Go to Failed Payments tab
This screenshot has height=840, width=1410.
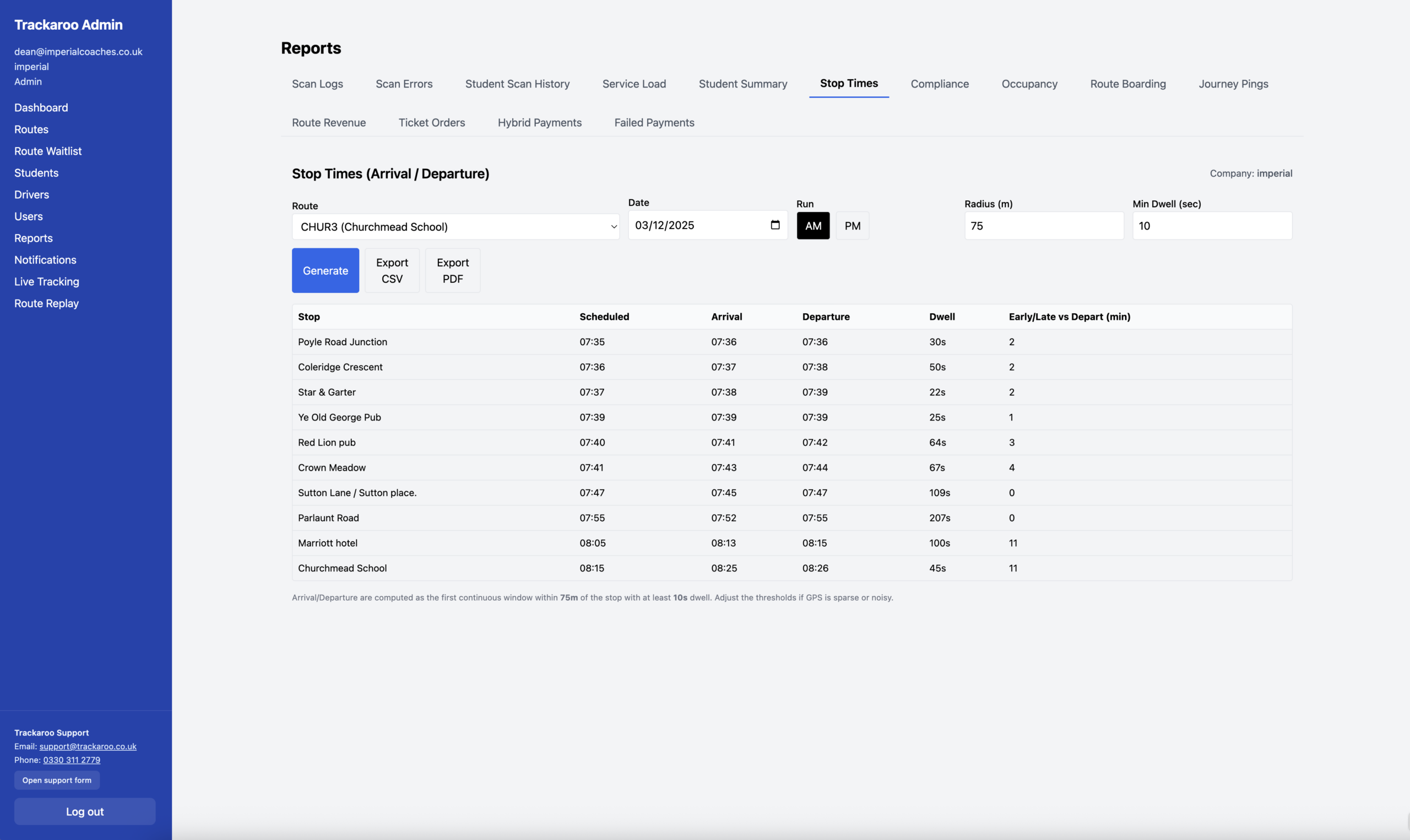(x=653, y=123)
